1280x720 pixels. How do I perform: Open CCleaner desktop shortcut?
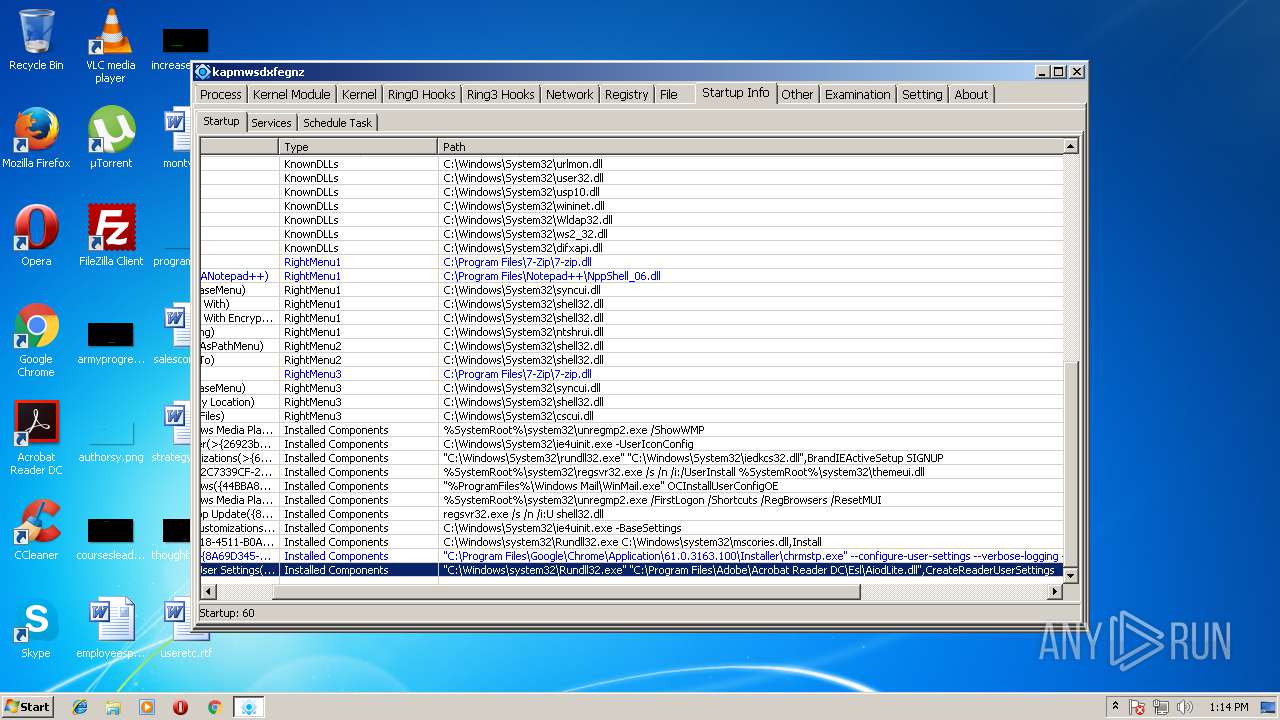click(36, 530)
